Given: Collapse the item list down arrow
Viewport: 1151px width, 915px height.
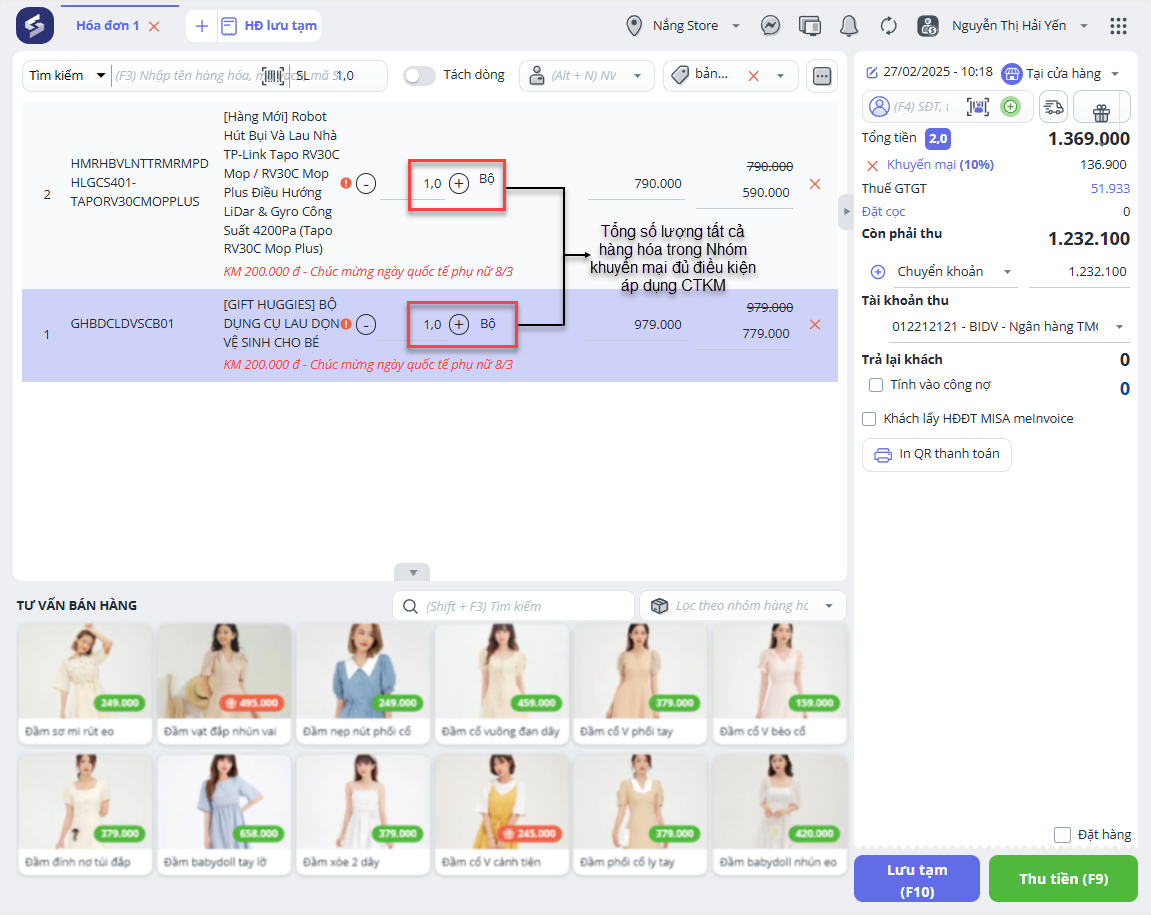Looking at the screenshot, I should tap(413, 573).
